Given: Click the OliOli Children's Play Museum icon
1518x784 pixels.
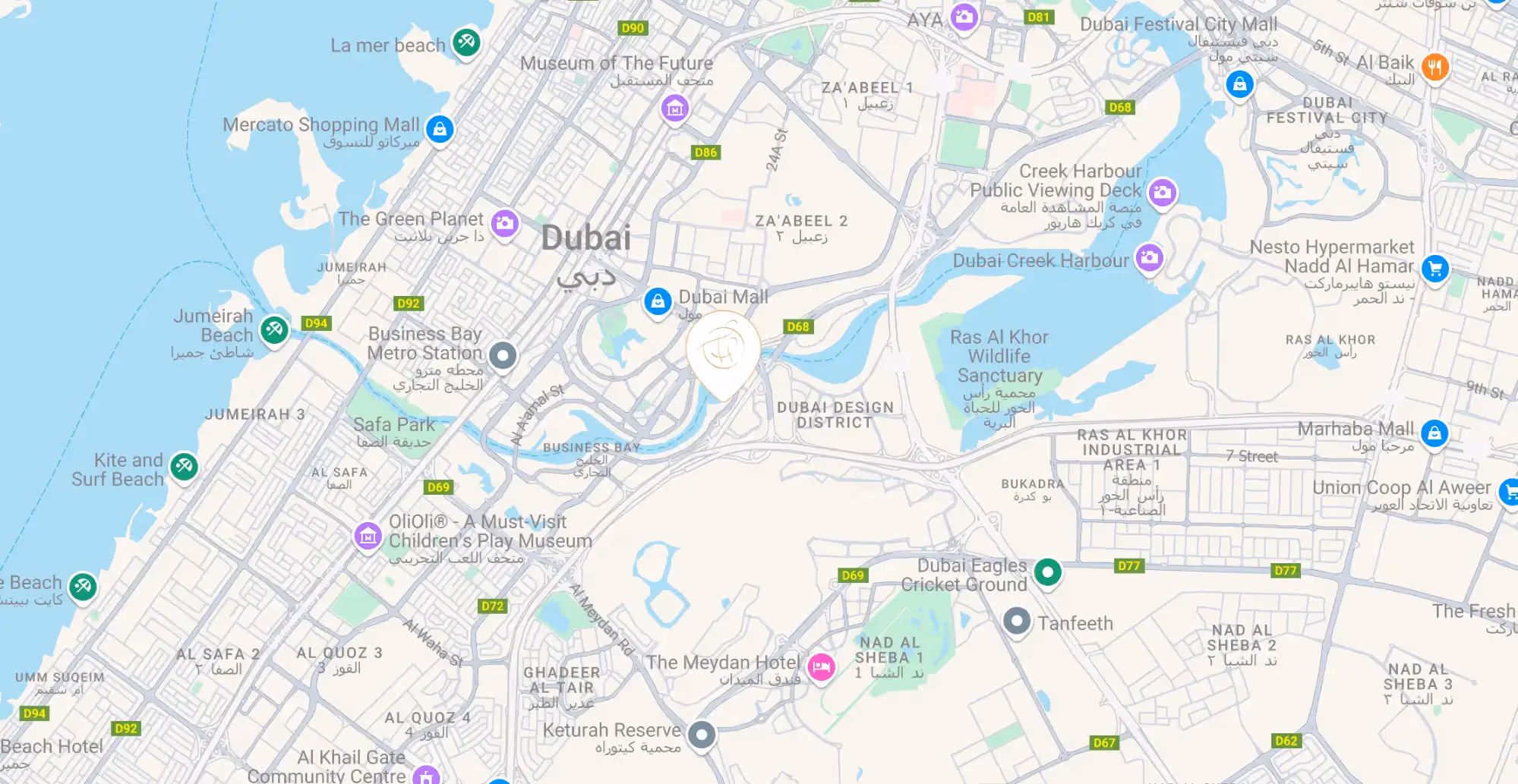Looking at the screenshot, I should point(368,536).
